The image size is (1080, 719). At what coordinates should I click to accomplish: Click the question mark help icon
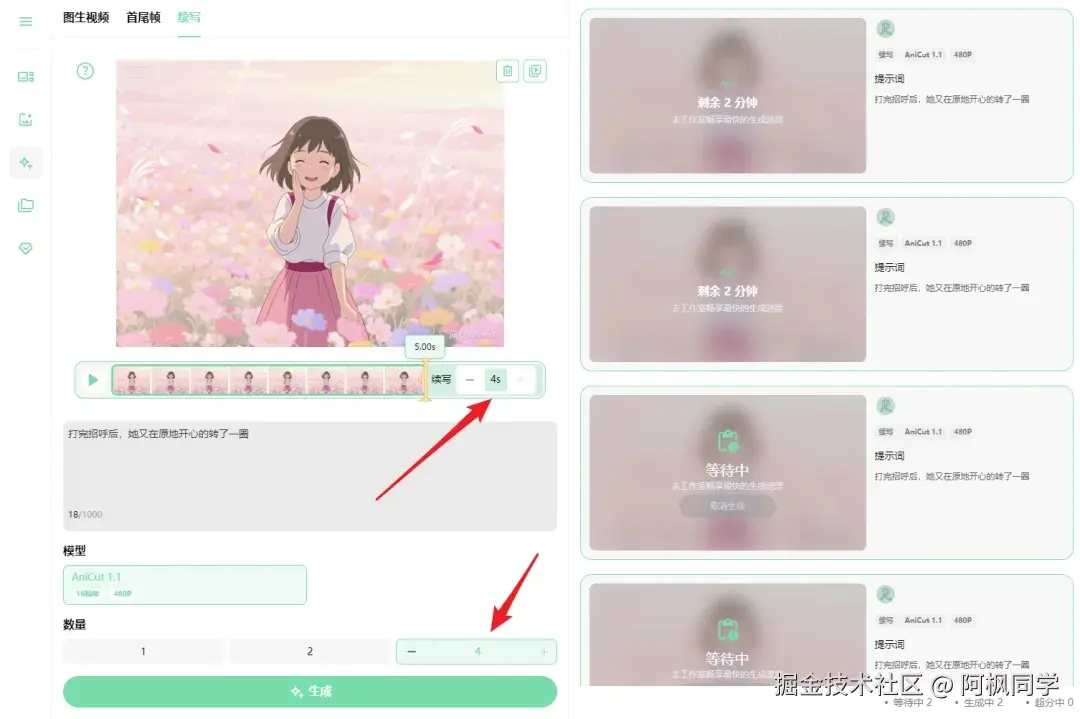[85, 71]
